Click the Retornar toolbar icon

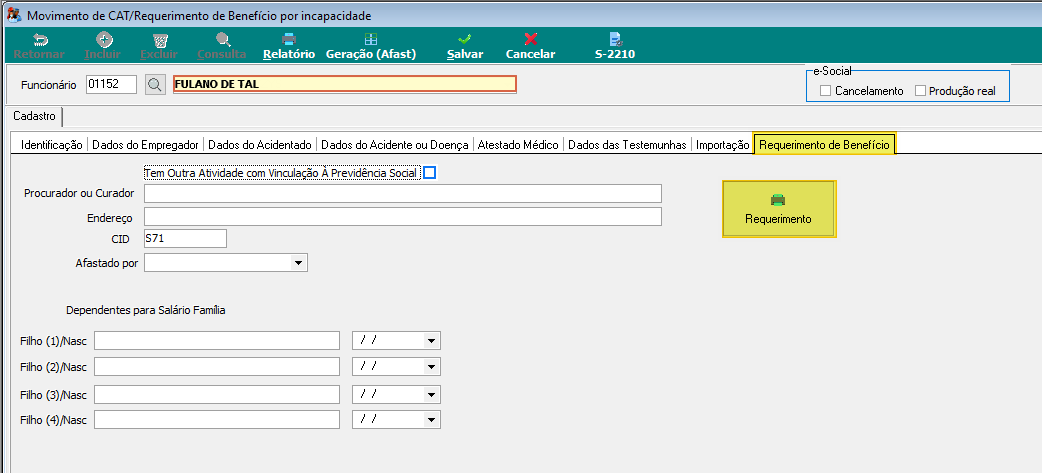(39, 40)
